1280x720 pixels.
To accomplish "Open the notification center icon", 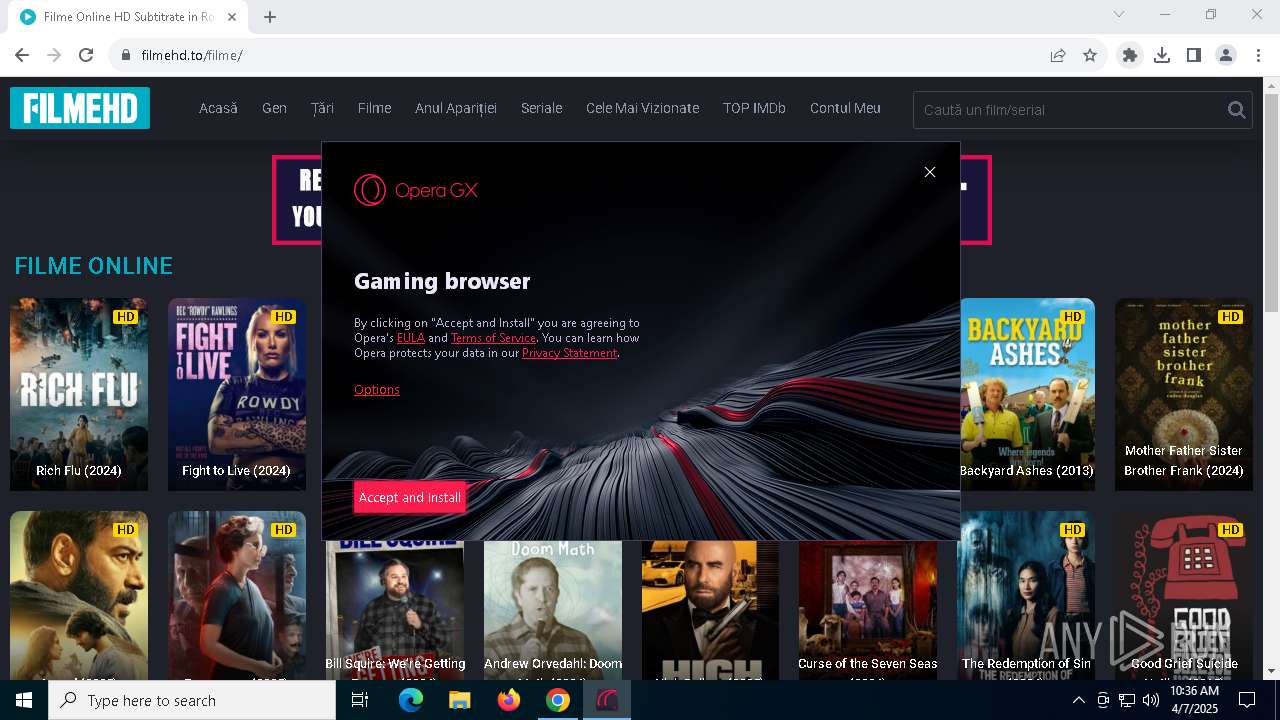I will click(1247, 700).
